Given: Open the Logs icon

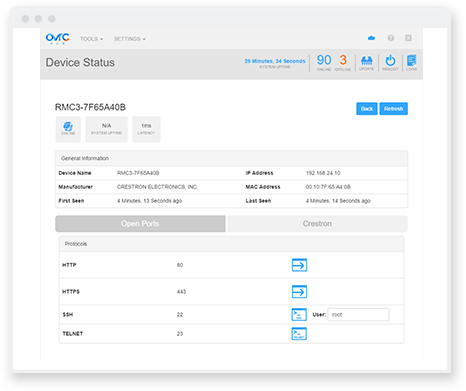Looking at the screenshot, I should tap(412, 63).
